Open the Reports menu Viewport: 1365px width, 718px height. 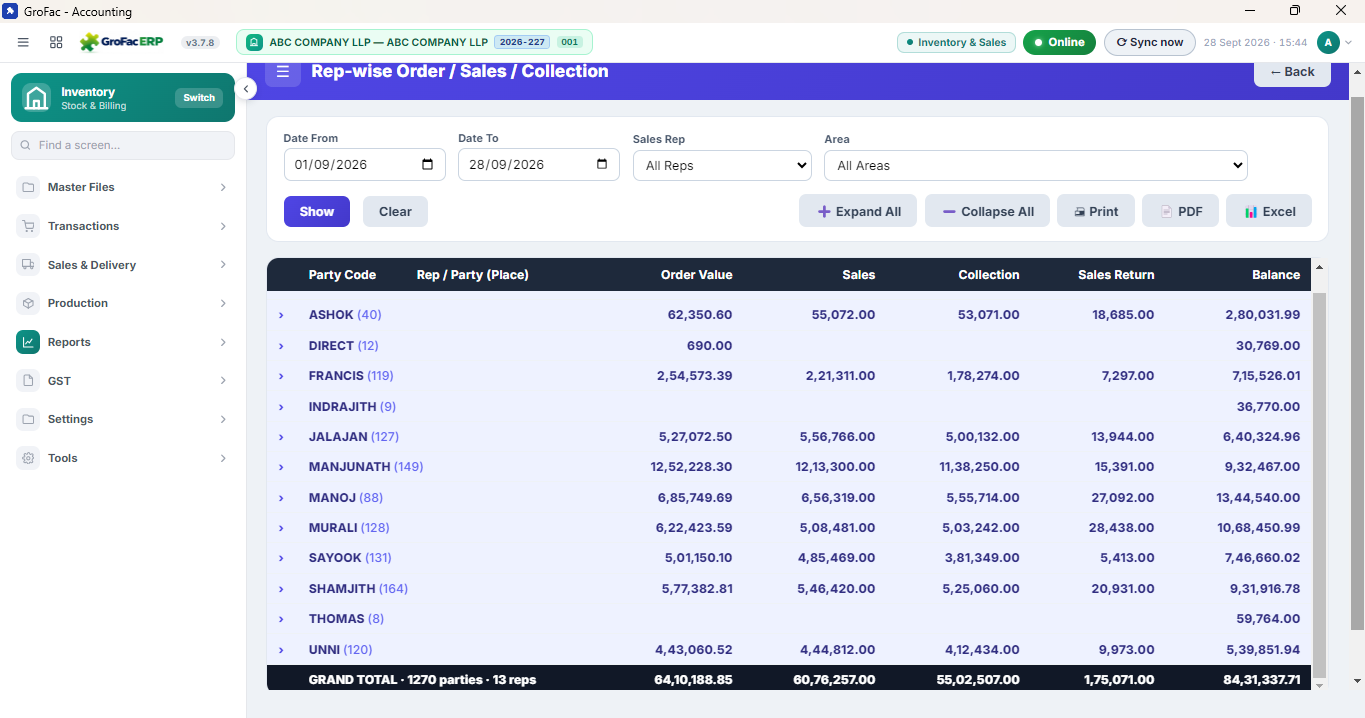coord(123,342)
